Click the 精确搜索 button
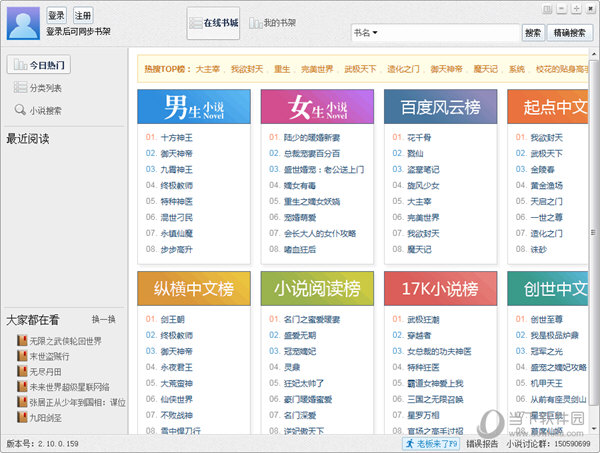 [569, 33]
